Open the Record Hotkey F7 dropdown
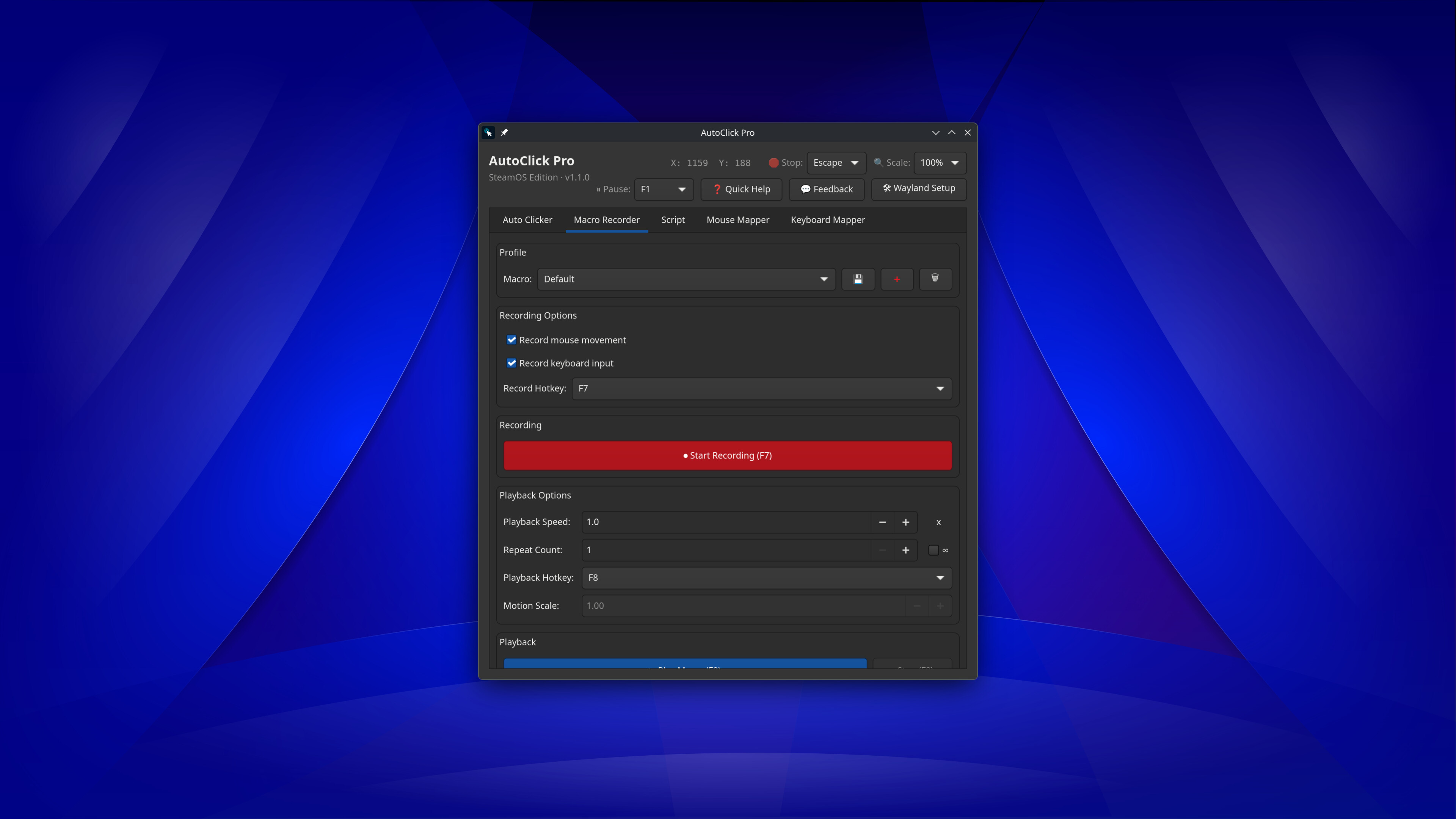The height and width of the screenshot is (819, 1456). 761,388
